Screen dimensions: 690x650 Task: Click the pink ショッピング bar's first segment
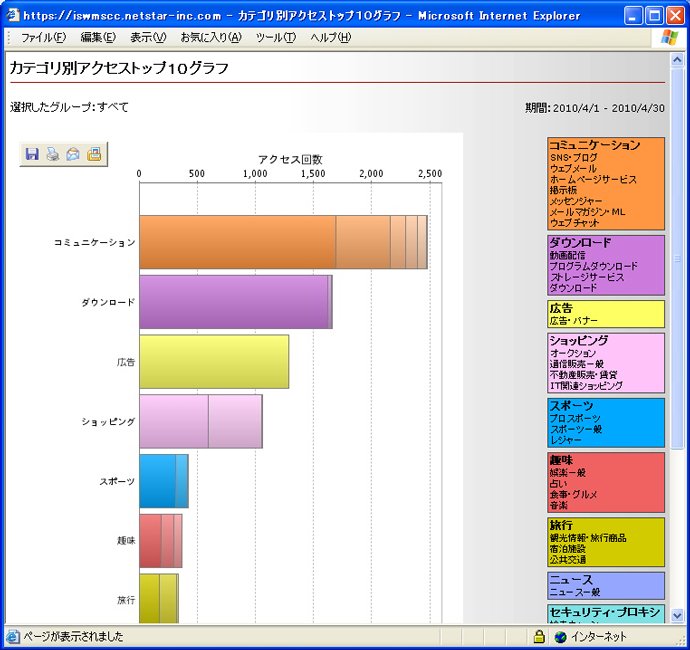pos(174,422)
